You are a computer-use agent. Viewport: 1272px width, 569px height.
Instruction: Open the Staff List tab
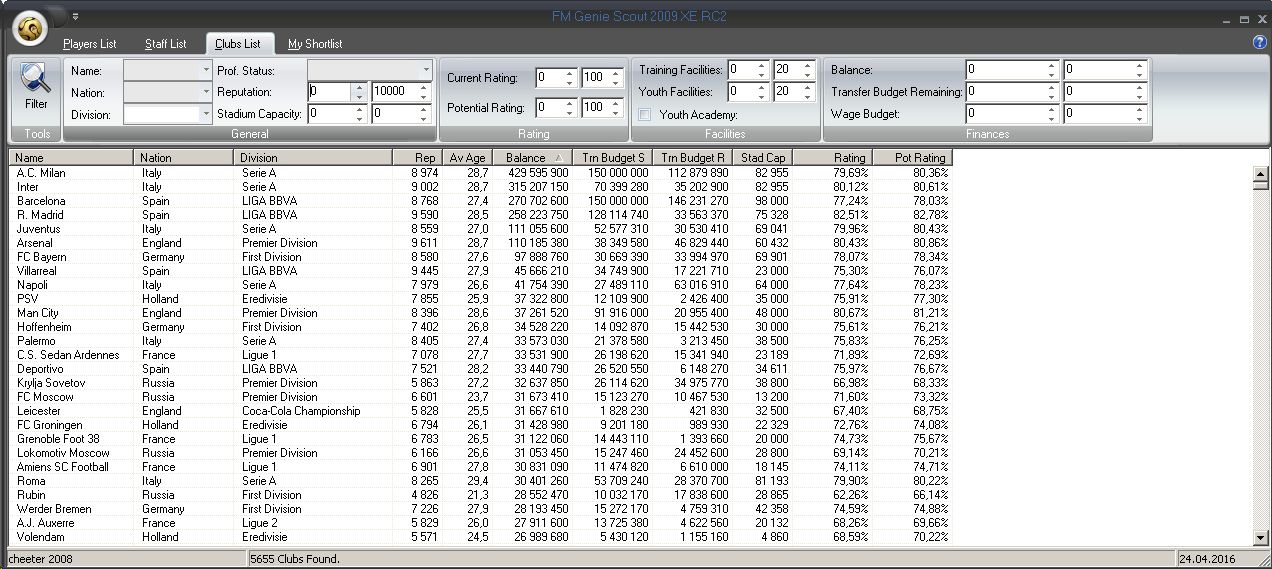coord(165,44)
